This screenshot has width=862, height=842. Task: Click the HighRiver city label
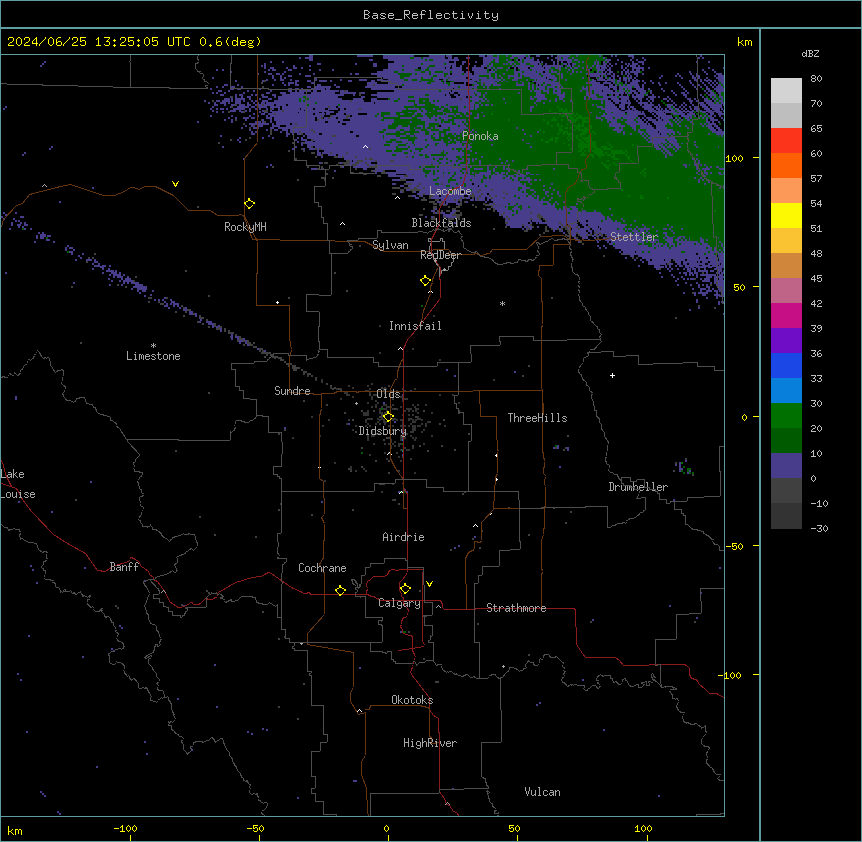tap(430, 743)
